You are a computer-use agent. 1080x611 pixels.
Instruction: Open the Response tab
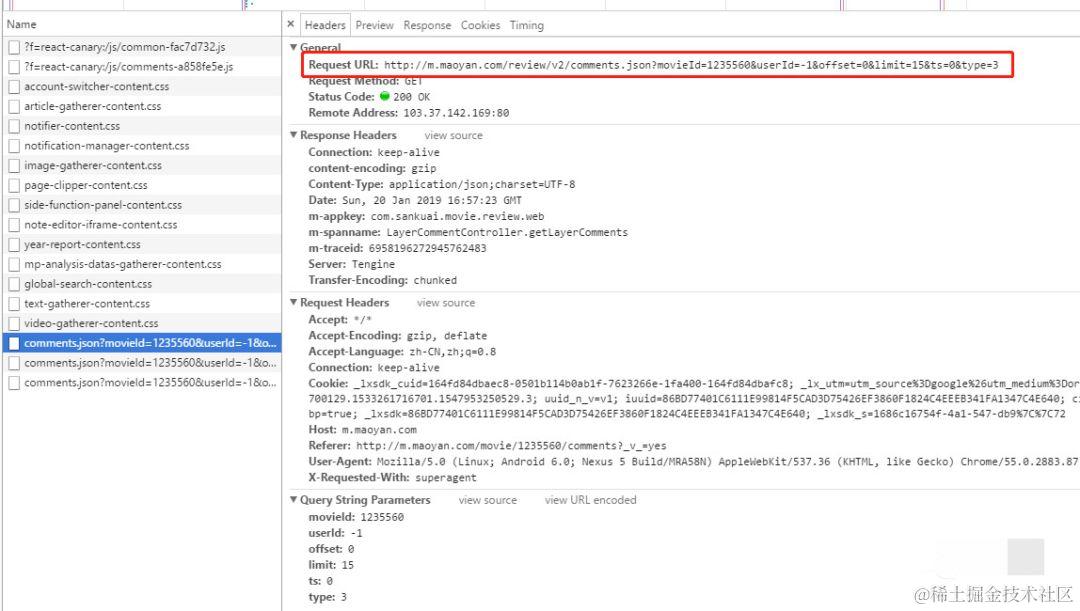tap(427, 25)
